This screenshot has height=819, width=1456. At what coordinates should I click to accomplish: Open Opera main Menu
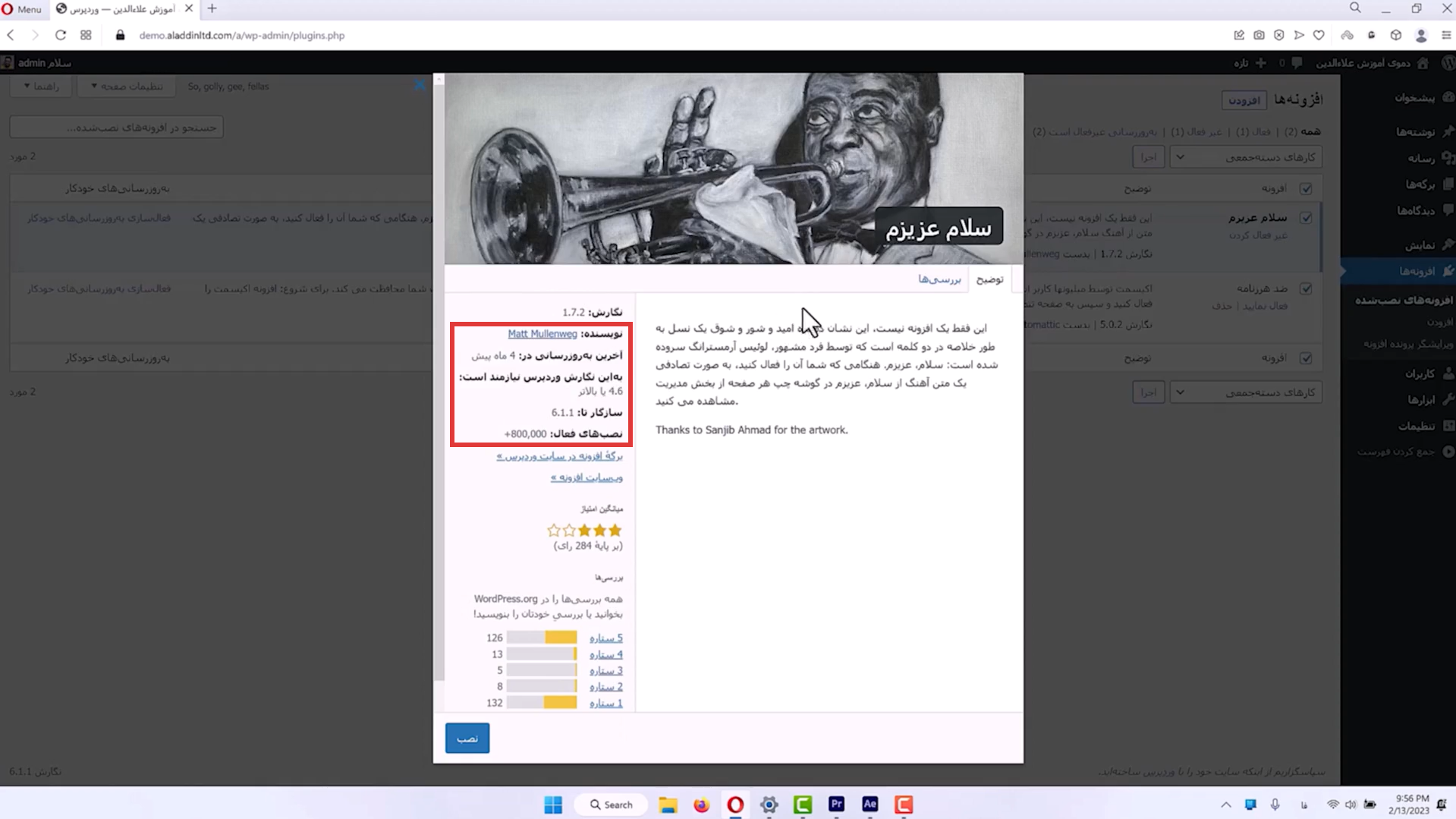(22, 9)
